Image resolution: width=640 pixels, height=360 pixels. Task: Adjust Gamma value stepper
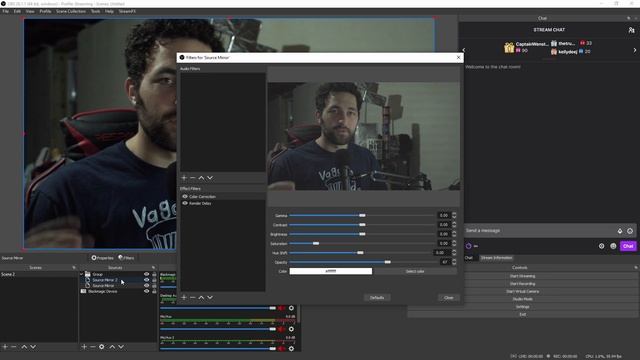454,215
